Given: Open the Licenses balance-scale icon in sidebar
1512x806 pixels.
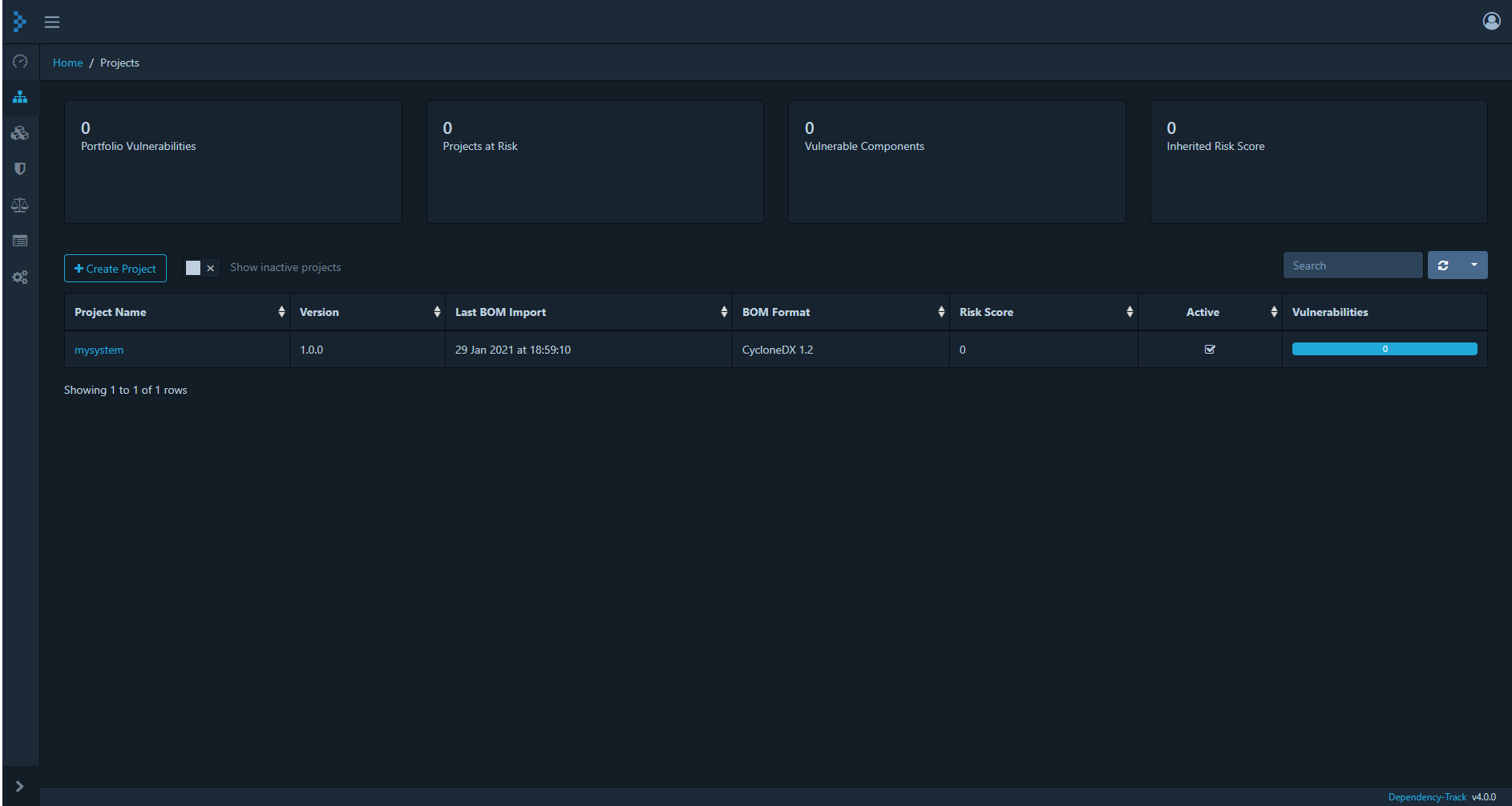Looking at the screenshot, I should point(20,205).
